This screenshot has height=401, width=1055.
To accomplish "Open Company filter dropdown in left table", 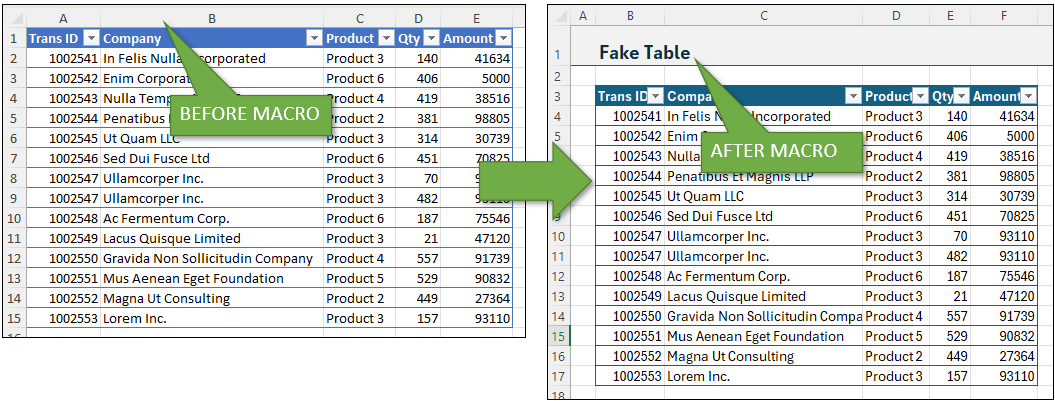I will pos(313,38).
